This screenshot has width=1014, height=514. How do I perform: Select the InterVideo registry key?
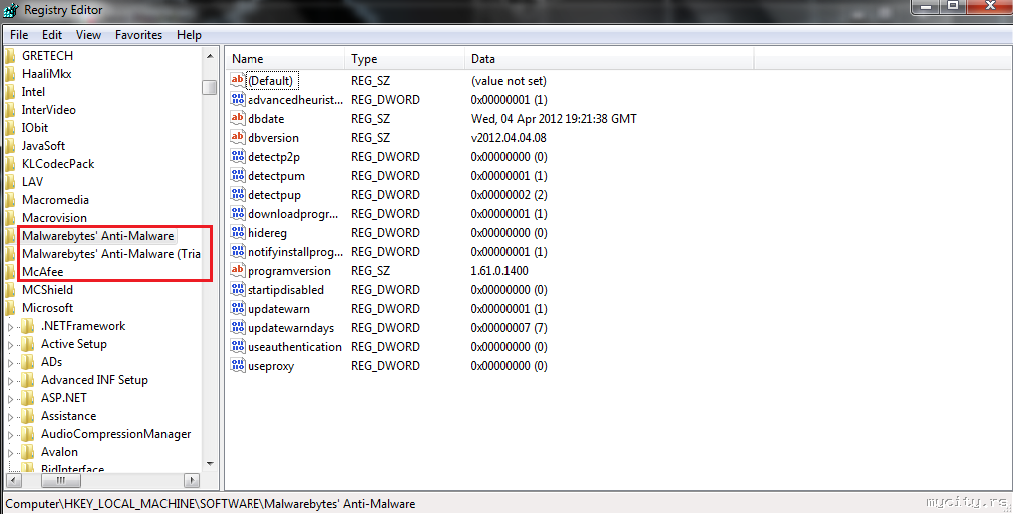click(49, 110)
